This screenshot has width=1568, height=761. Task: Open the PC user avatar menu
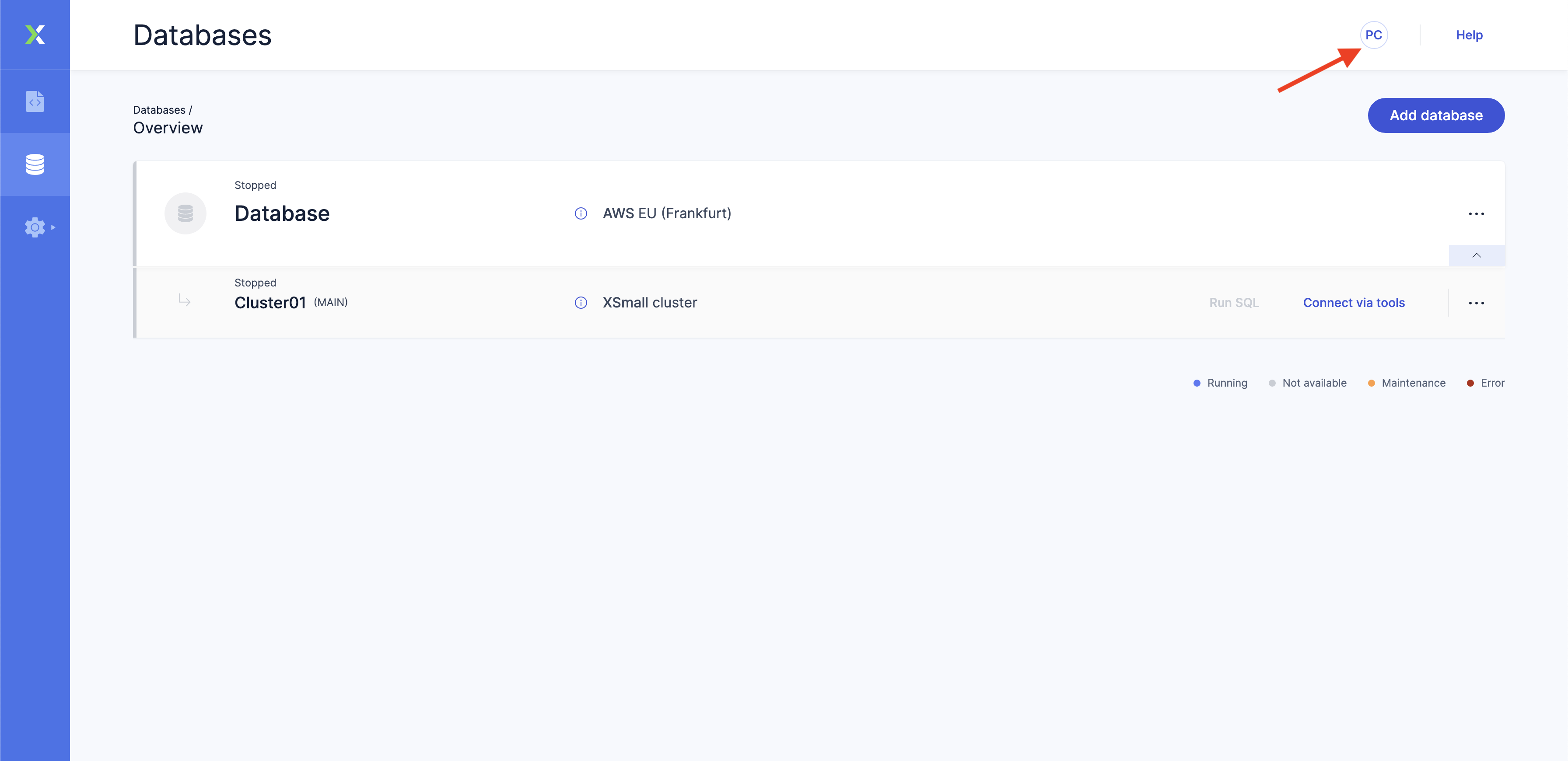click(1373, 35)
